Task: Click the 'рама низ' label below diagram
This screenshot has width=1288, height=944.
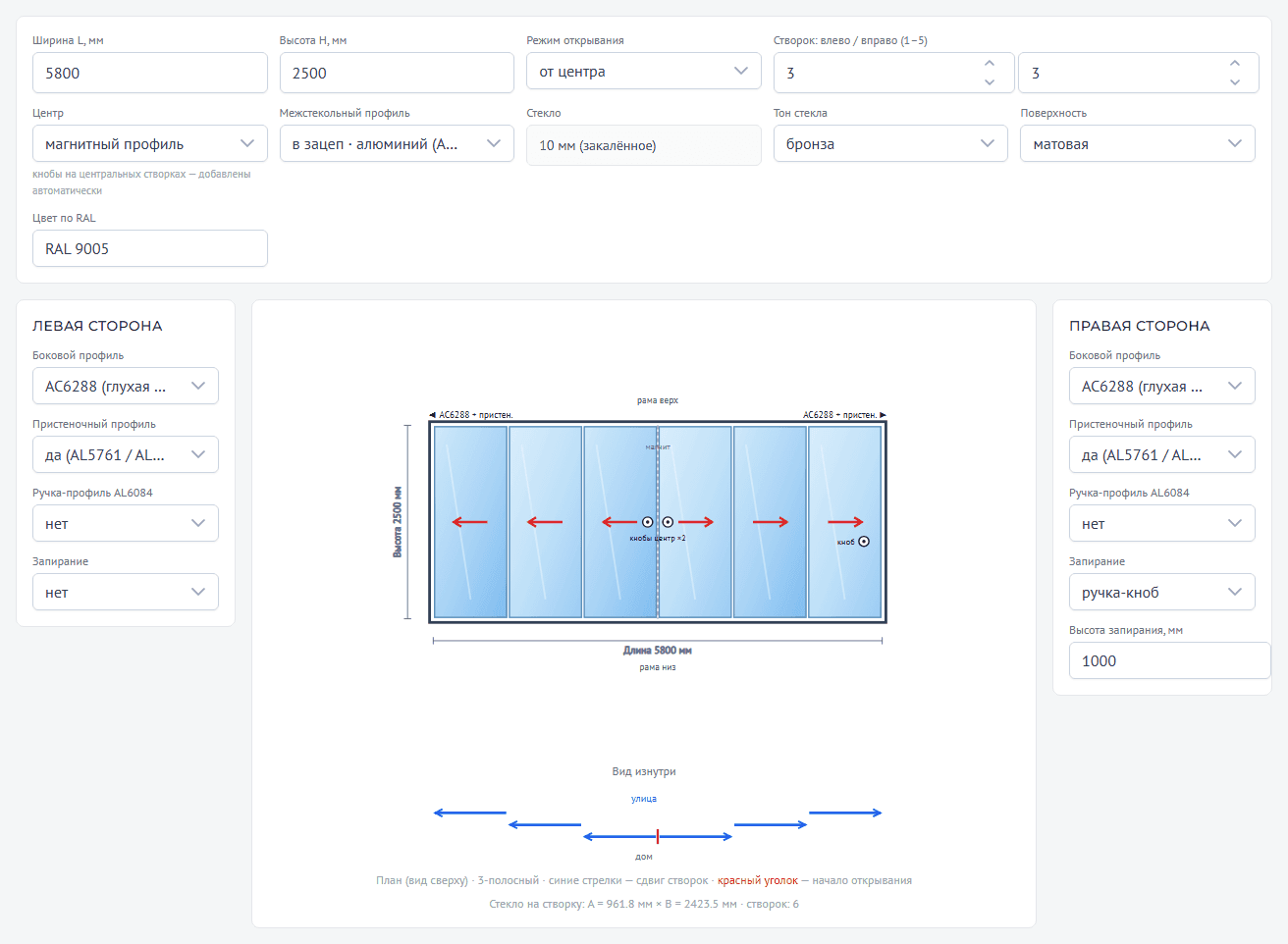Action: tap(658, 667)
